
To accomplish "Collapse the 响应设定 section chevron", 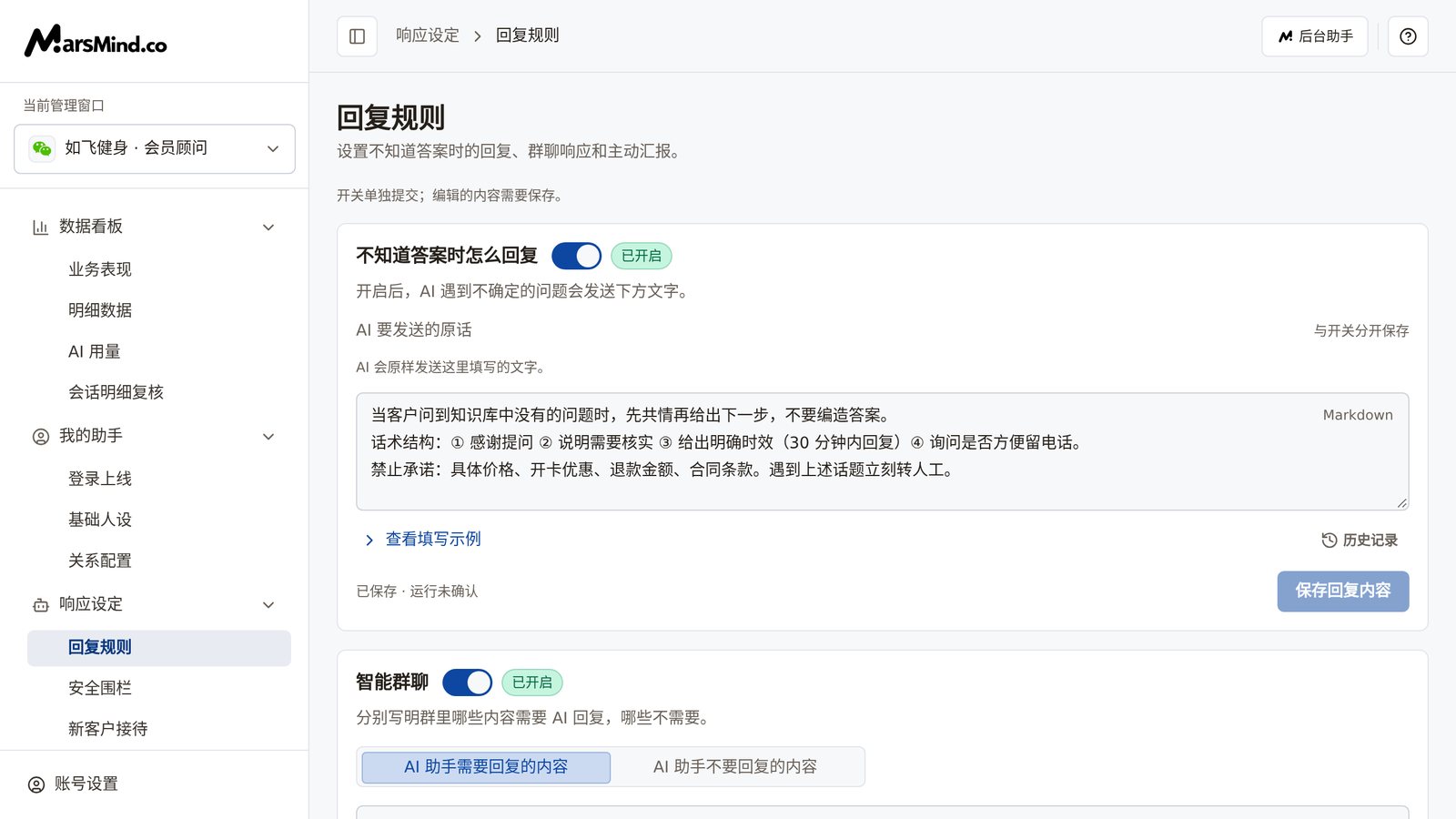I will pos(268,605).
